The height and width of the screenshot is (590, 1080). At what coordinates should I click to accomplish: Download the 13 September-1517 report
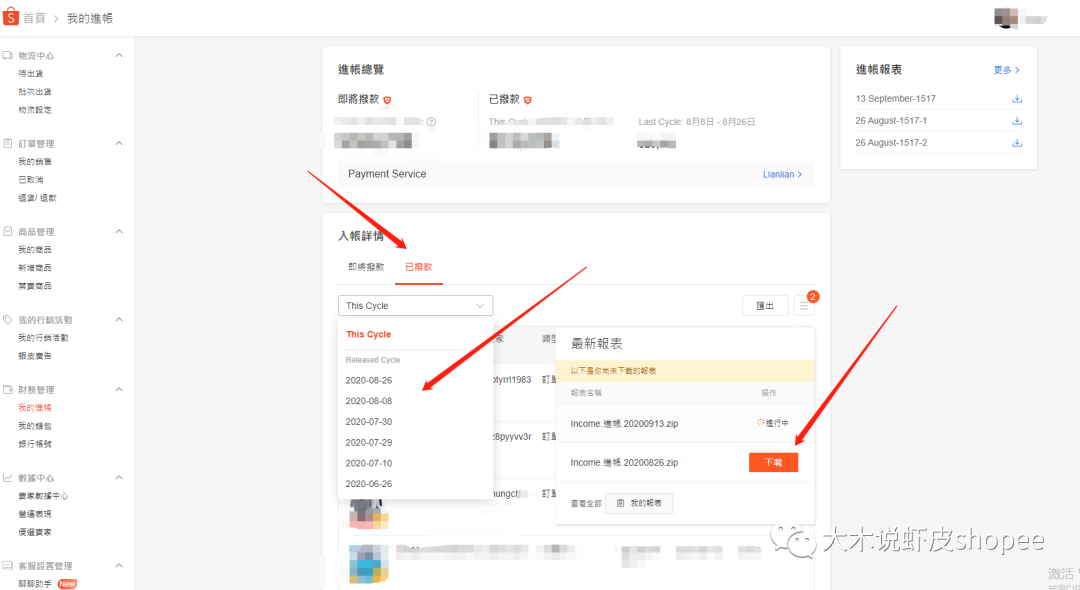coord(1017,98)
